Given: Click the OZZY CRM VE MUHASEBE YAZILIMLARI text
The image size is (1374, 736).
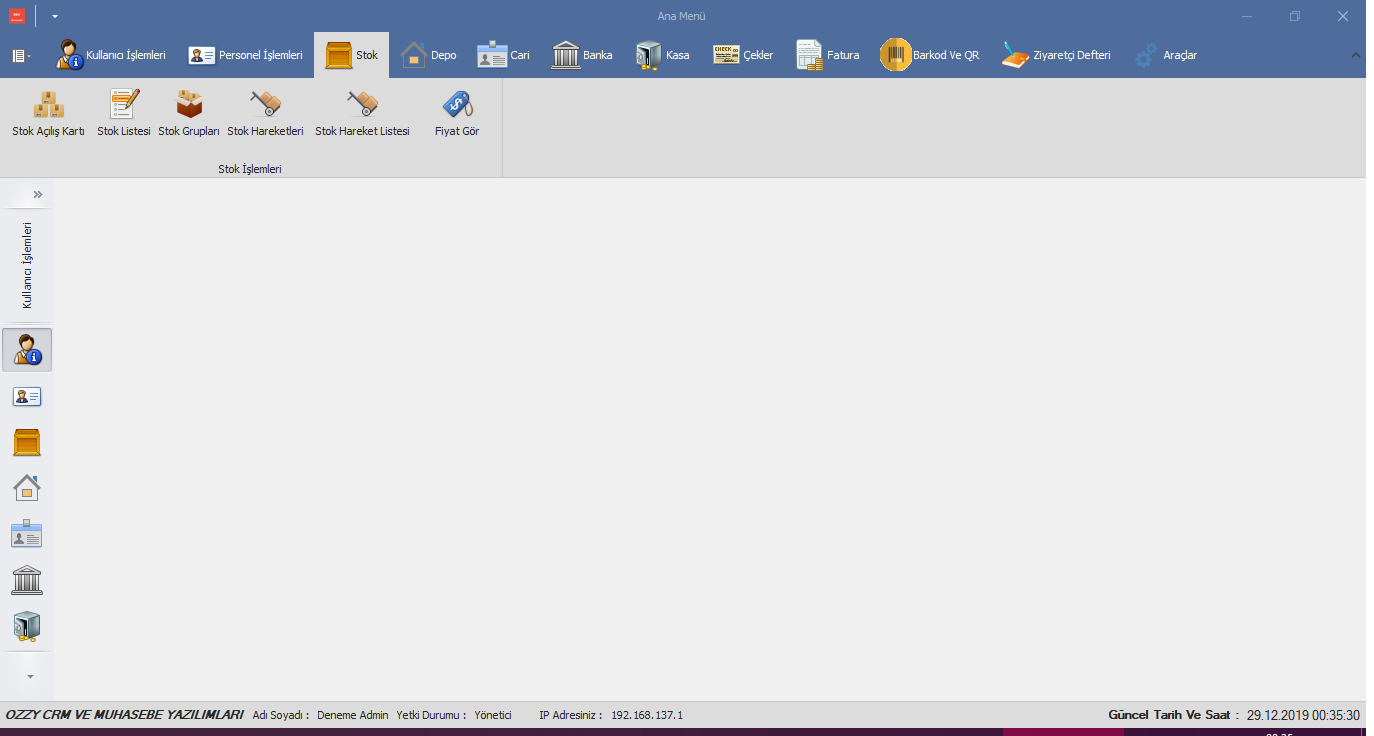Looking at the screenshot, I should click(124, 715).
